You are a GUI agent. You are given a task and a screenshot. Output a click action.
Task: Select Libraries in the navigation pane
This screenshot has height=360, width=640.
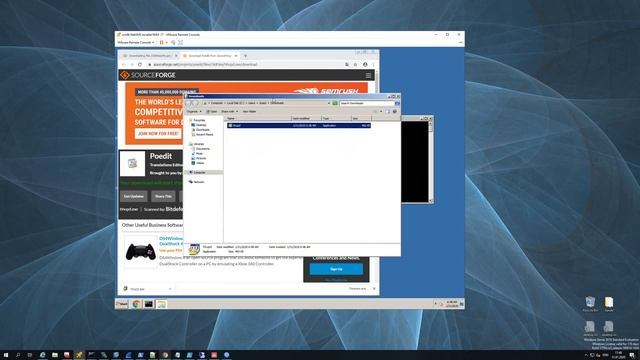198,144
